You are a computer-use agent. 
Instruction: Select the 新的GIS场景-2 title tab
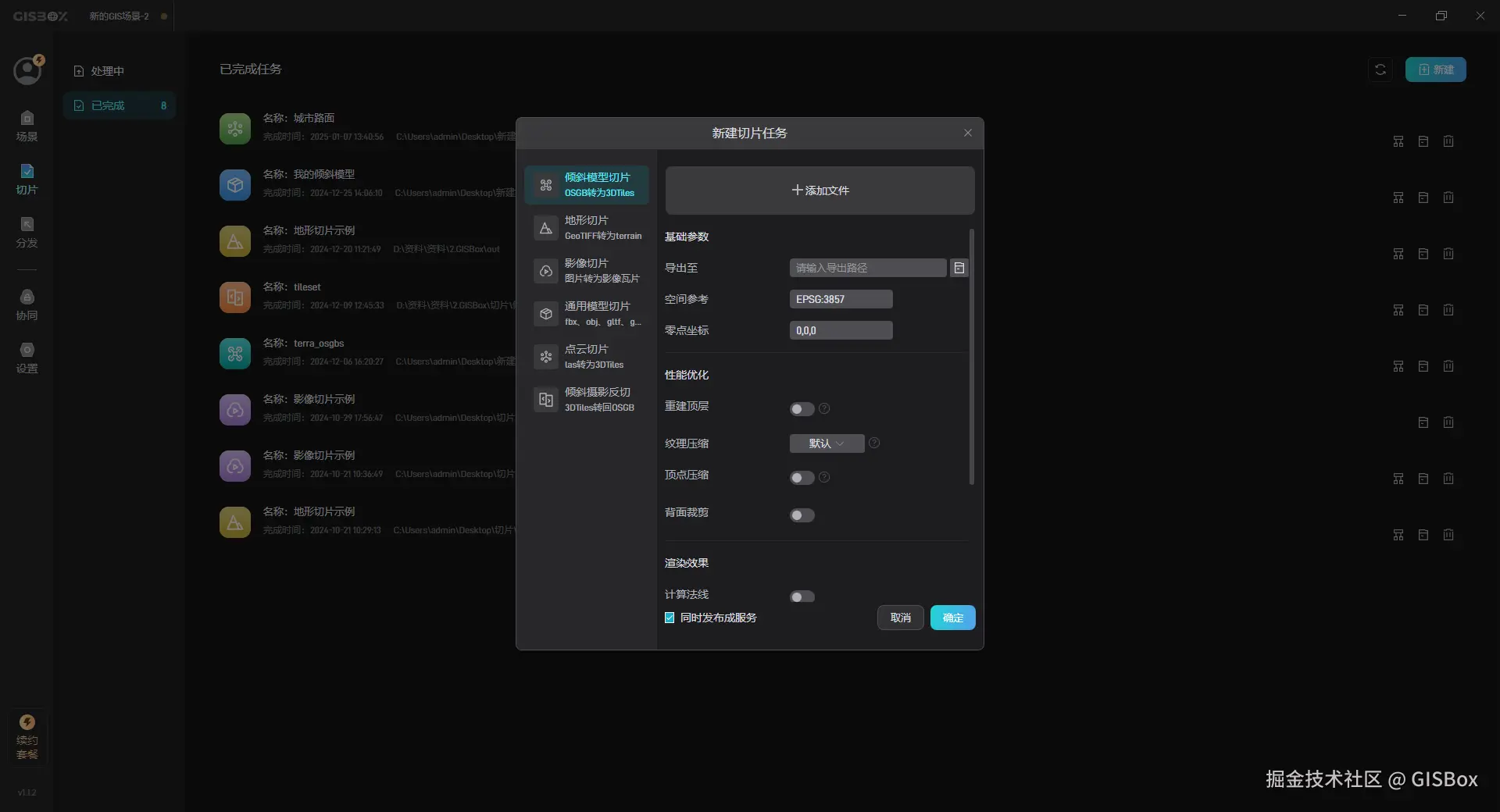pos(119,16)
